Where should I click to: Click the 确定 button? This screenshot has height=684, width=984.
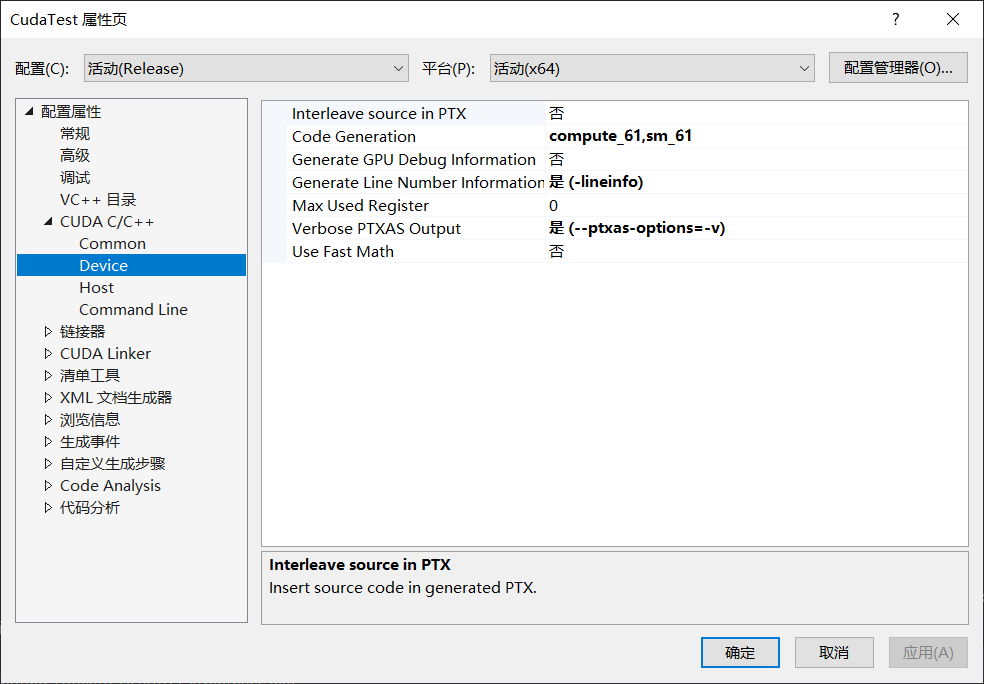tap(740, 653)
